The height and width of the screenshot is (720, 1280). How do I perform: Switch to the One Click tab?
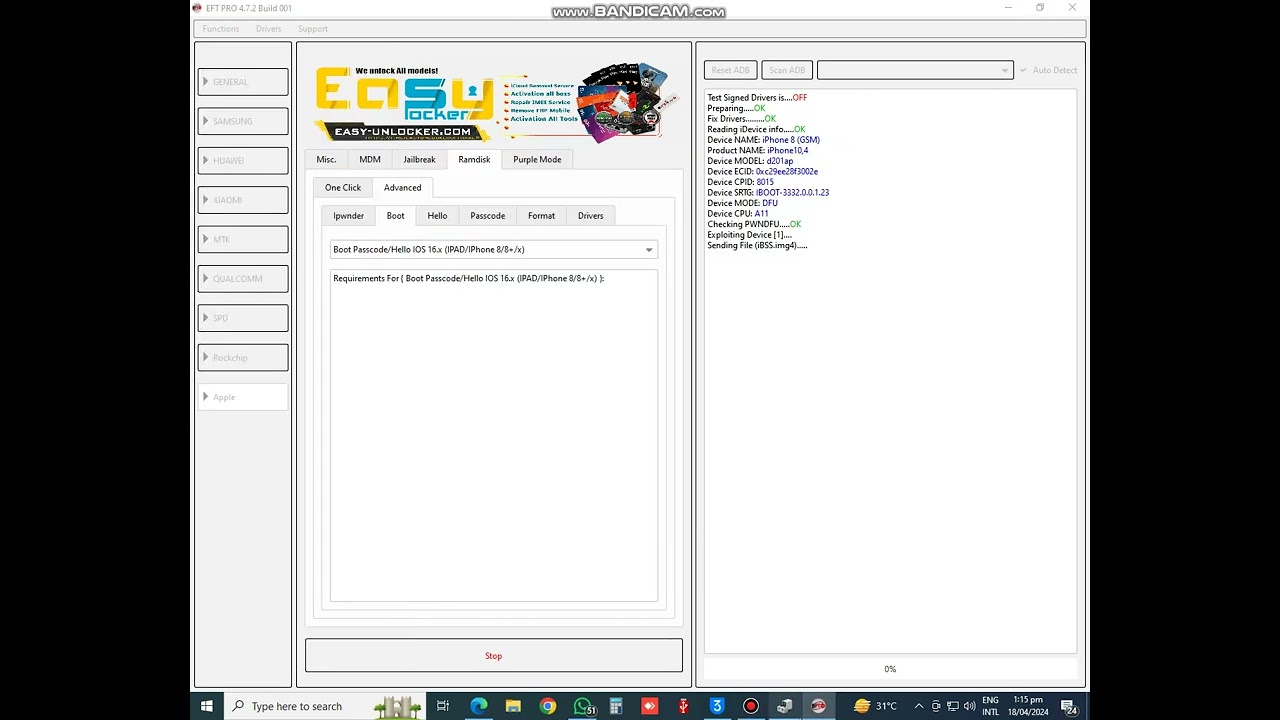343,187
